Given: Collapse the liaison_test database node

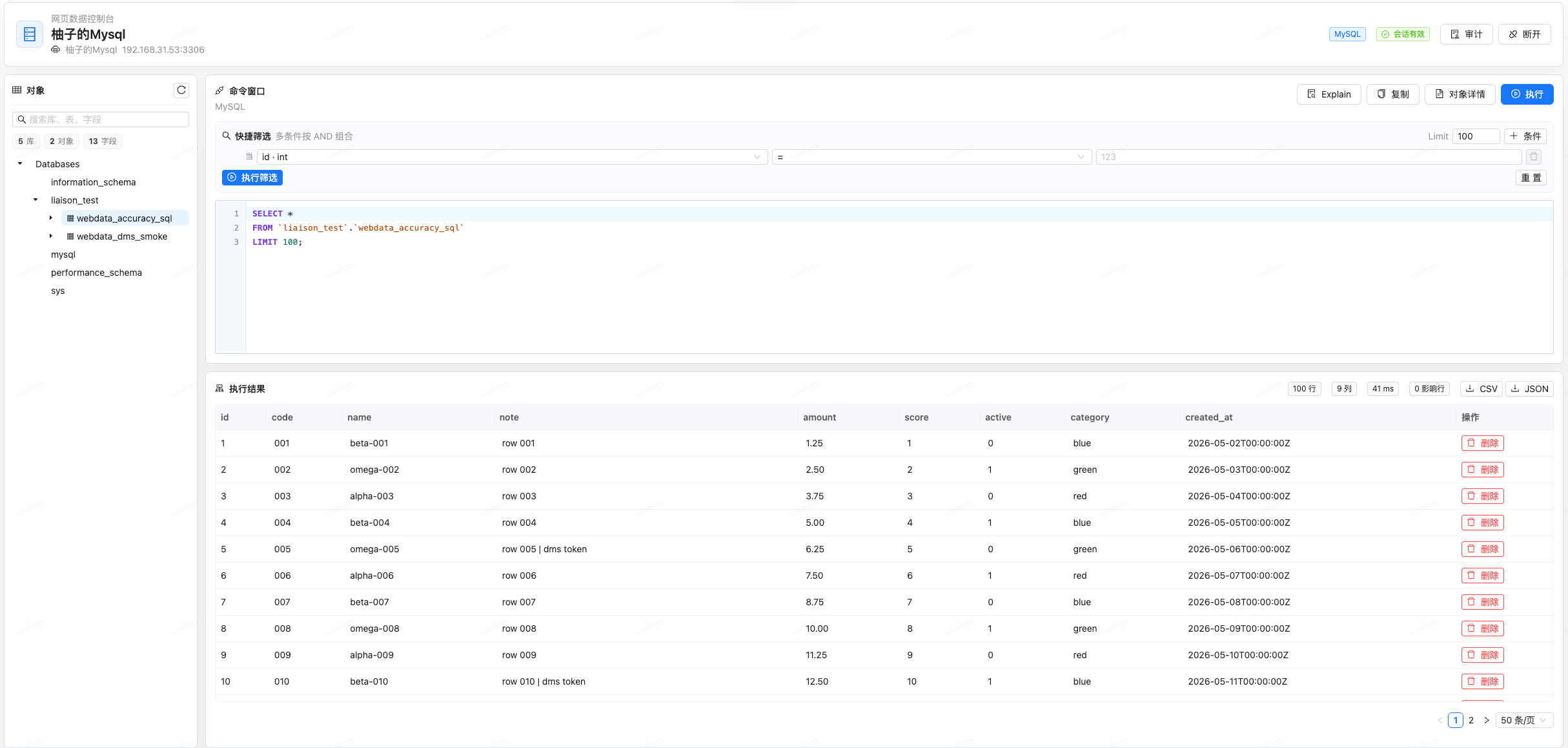Looking at the screenshot, I should 36,200.
